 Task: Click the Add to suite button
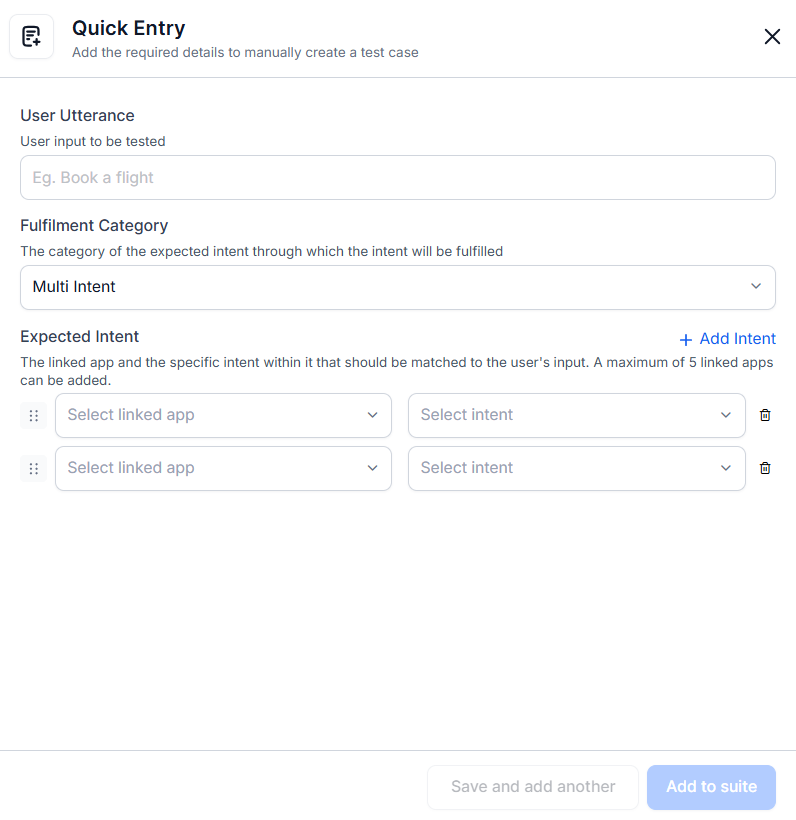[x=711, y=787]
